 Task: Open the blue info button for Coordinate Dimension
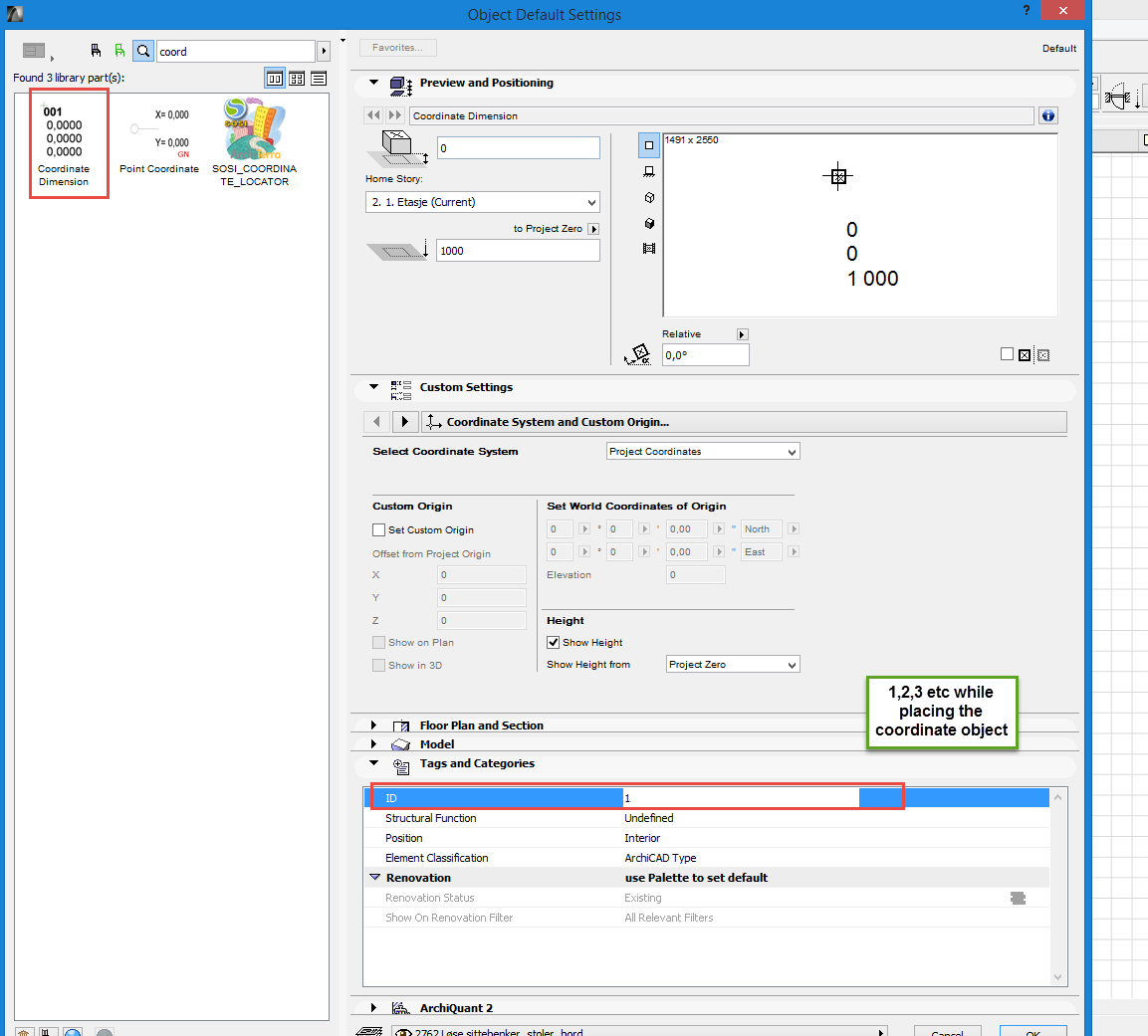point(1047,115)
